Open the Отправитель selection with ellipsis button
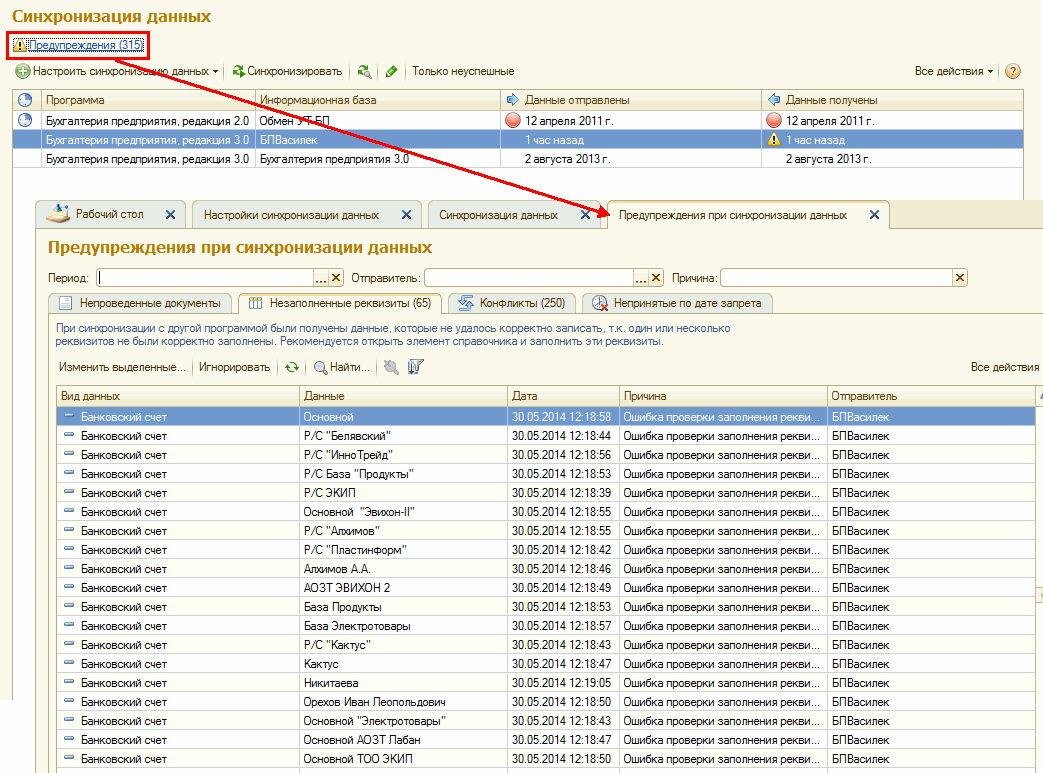Viewport: 1043px width, 773px height. tap(642, 278)
